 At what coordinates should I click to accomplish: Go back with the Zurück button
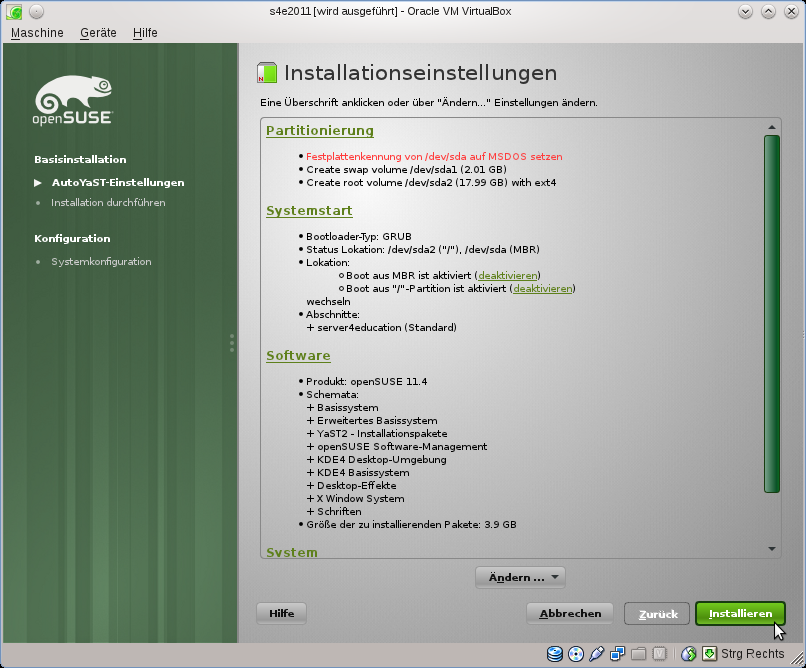[657, 614]
